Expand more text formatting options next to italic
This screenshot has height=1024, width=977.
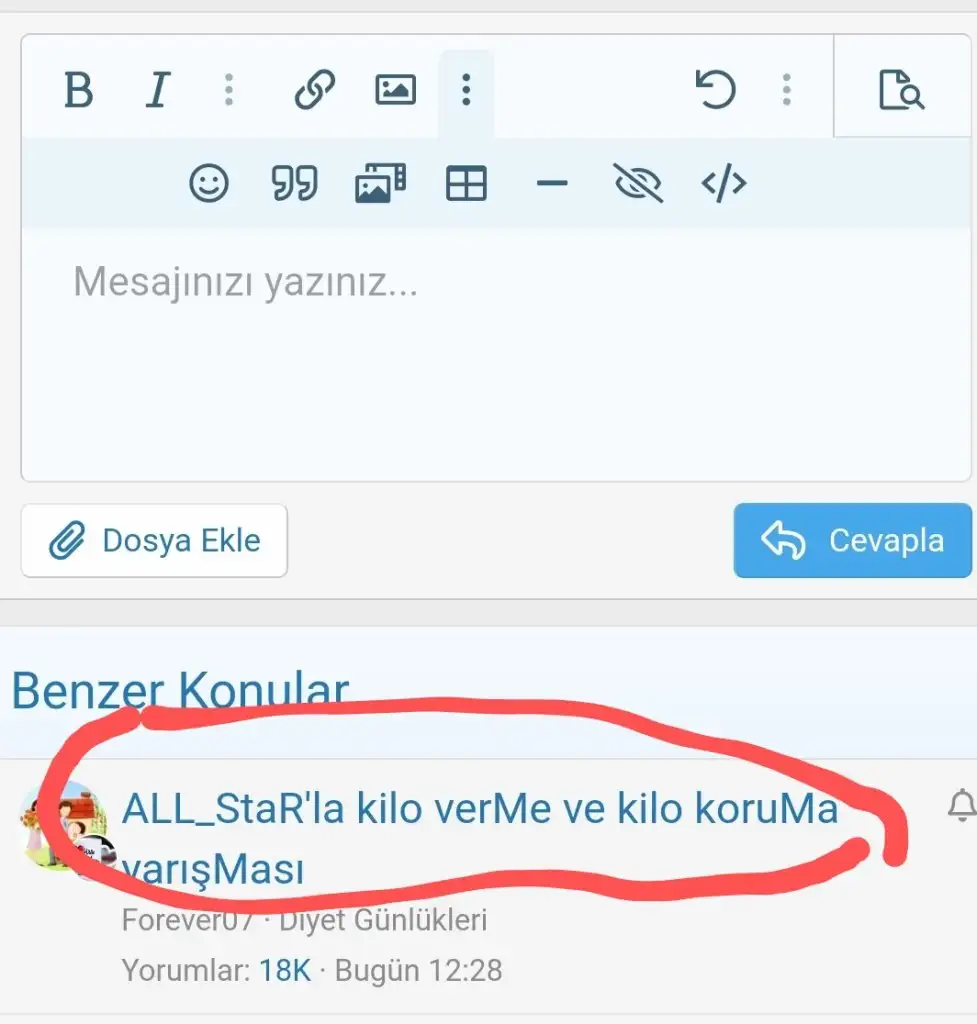(x=229, y=89)
